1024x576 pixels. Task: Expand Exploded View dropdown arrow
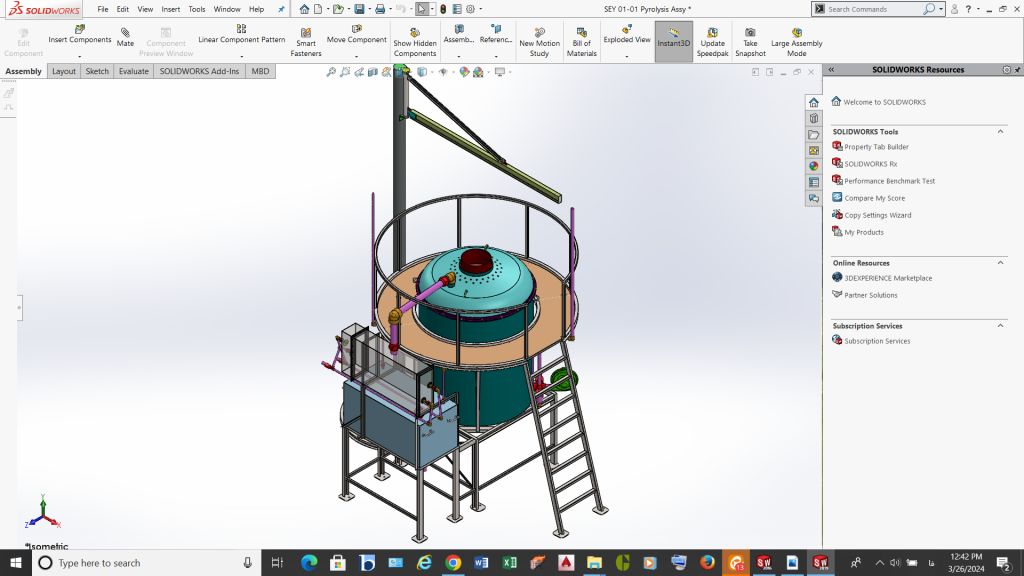(627, 56)
